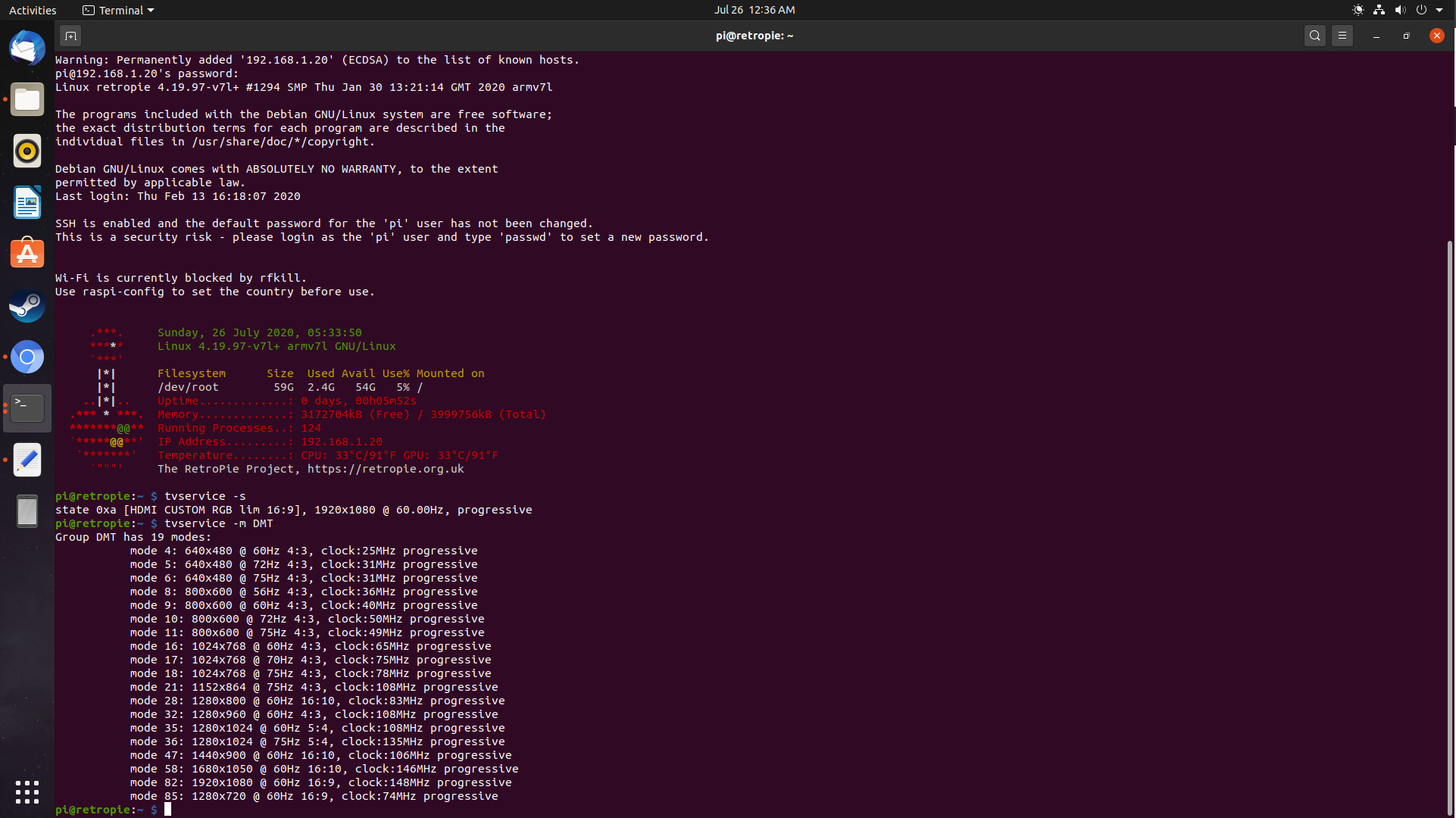Click the 'tvservice -s' command text
Viewport: 1456px width, 818px height.
205,496
